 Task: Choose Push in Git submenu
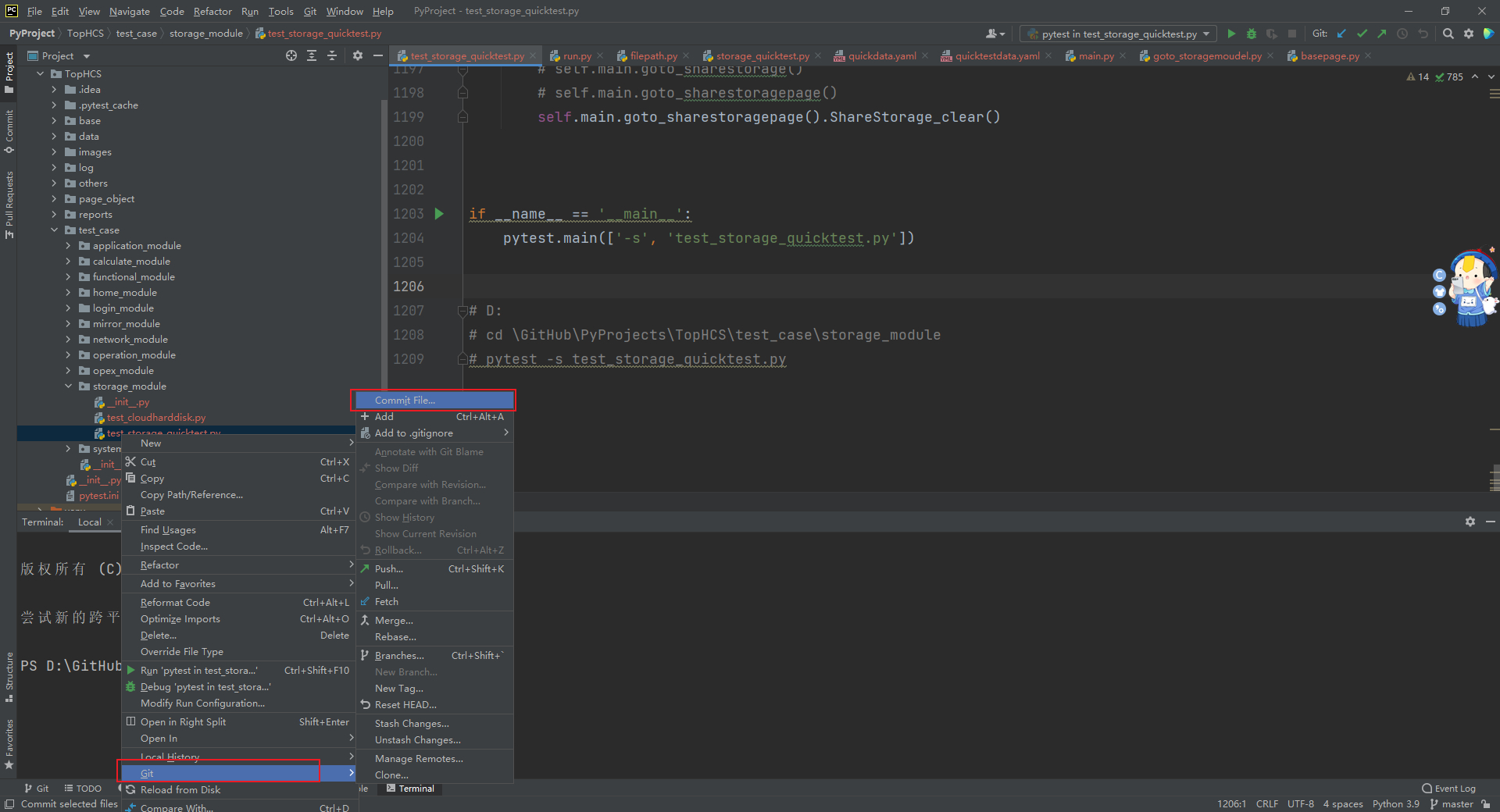pyautogui.click(x=434, y=569)
